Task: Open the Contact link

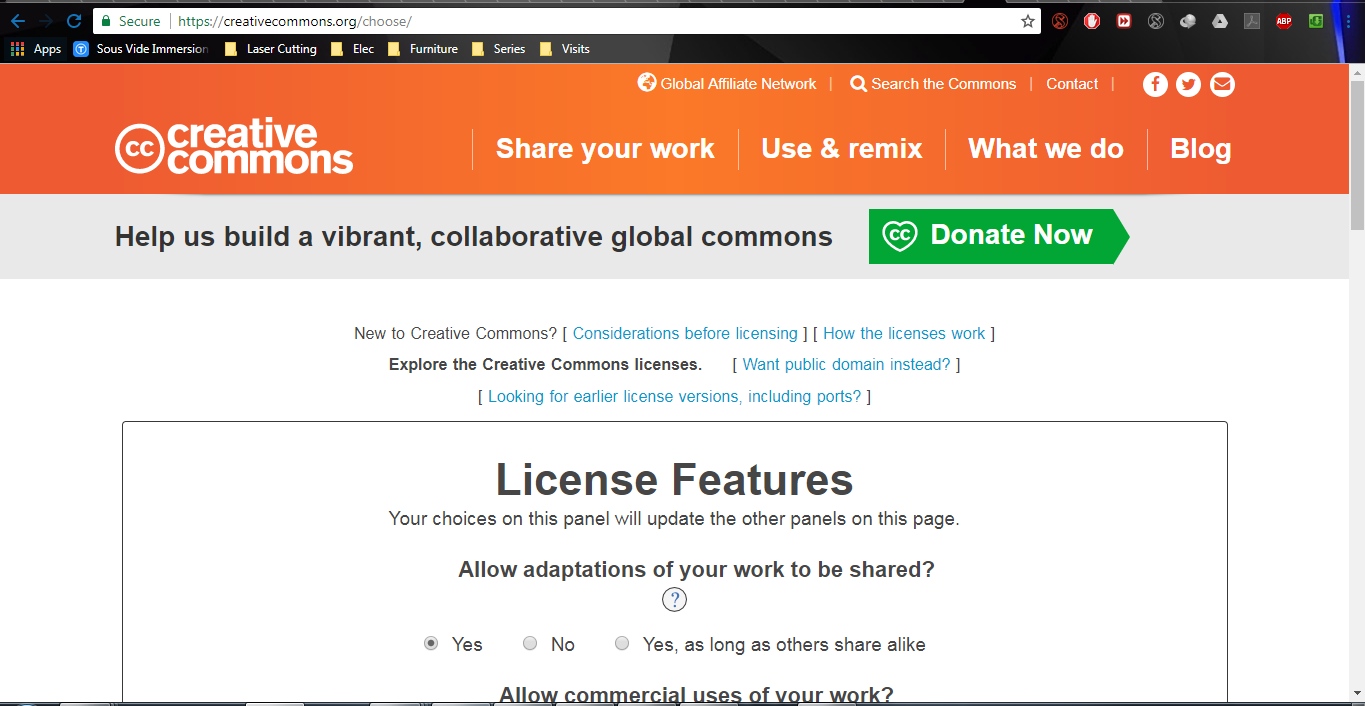Action: [1072, 84]
